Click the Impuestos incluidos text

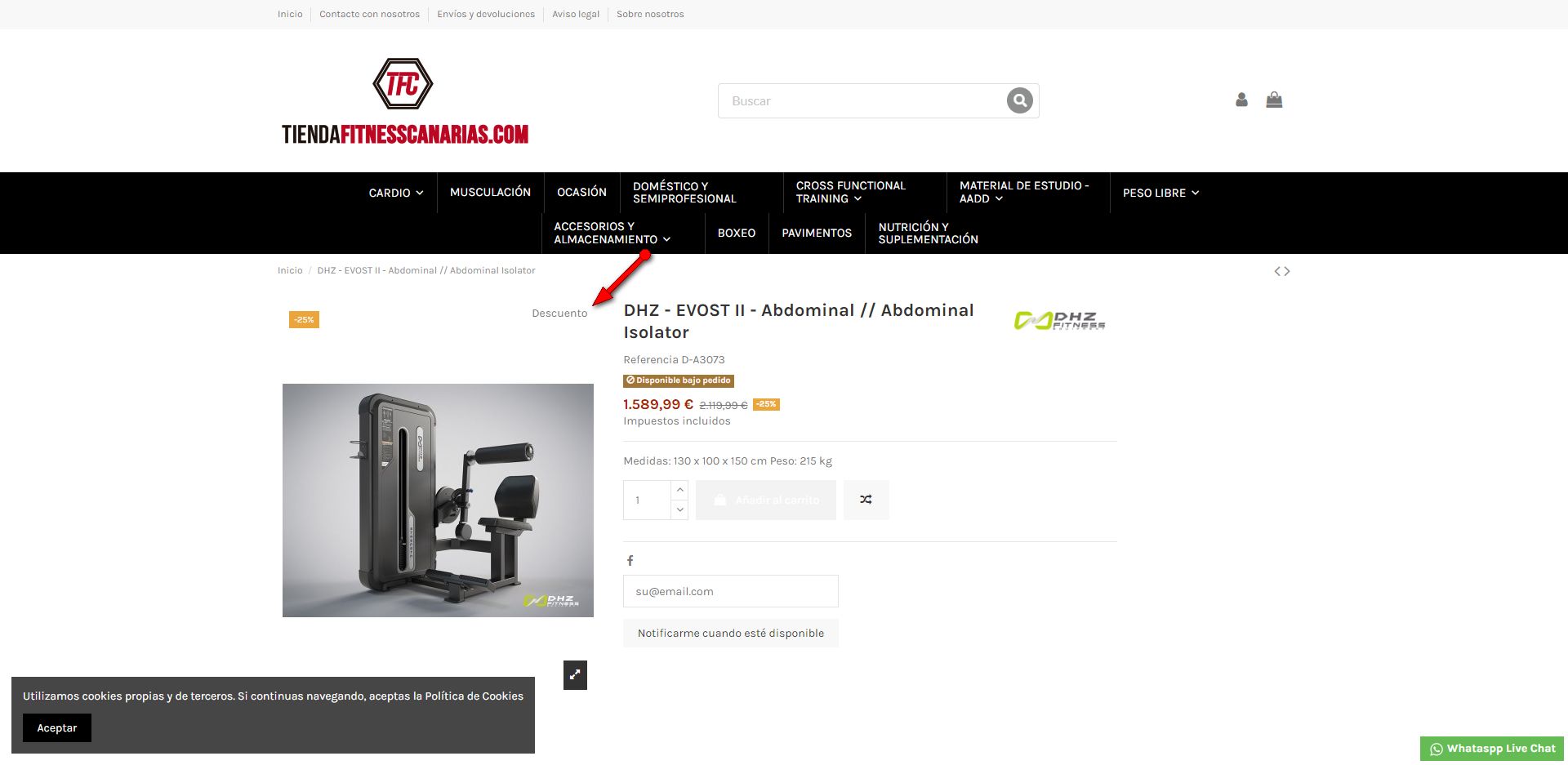(x=677, y=421)
